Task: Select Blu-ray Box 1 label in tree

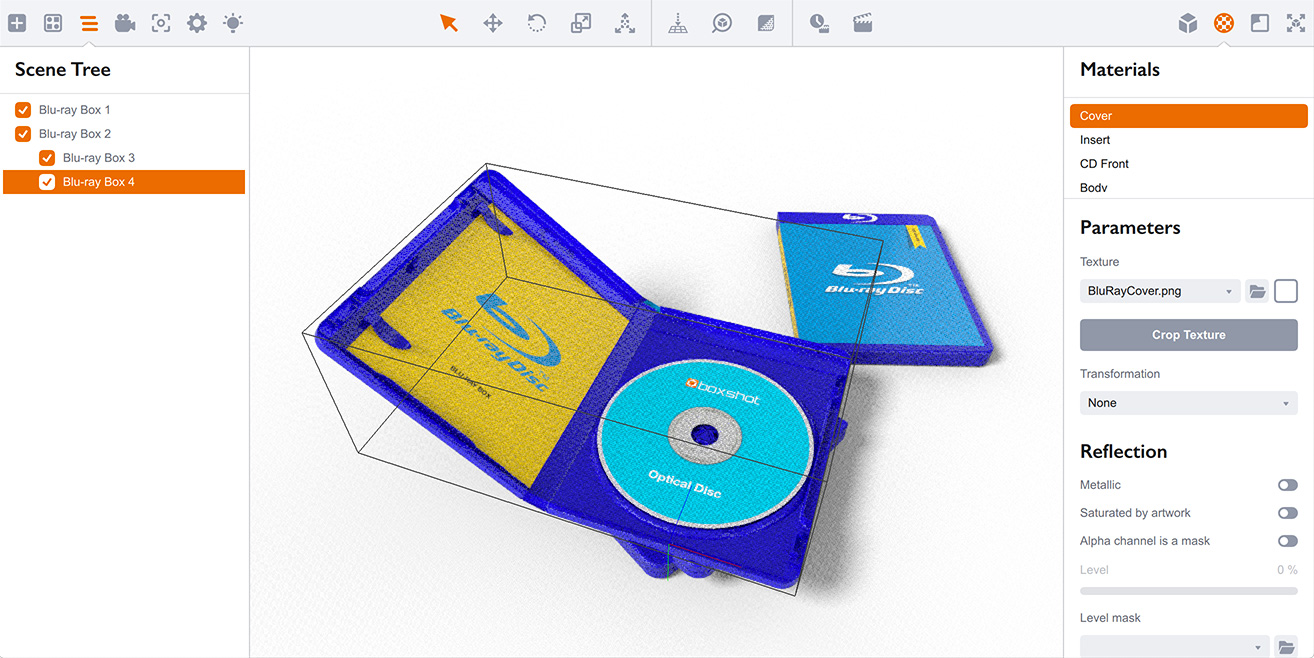Action: pos(75,110)
